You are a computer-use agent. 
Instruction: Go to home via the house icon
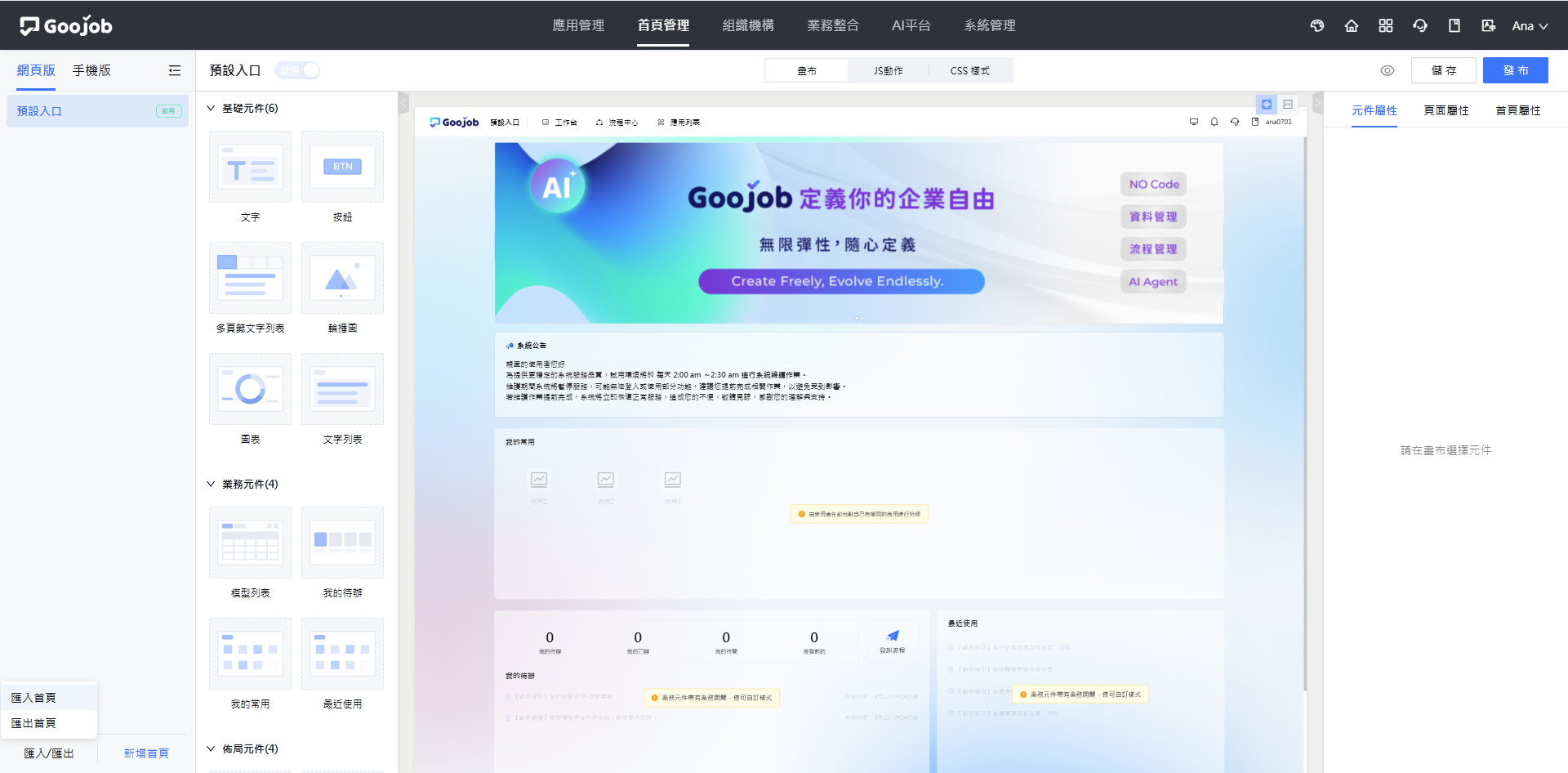(1352, 25)
